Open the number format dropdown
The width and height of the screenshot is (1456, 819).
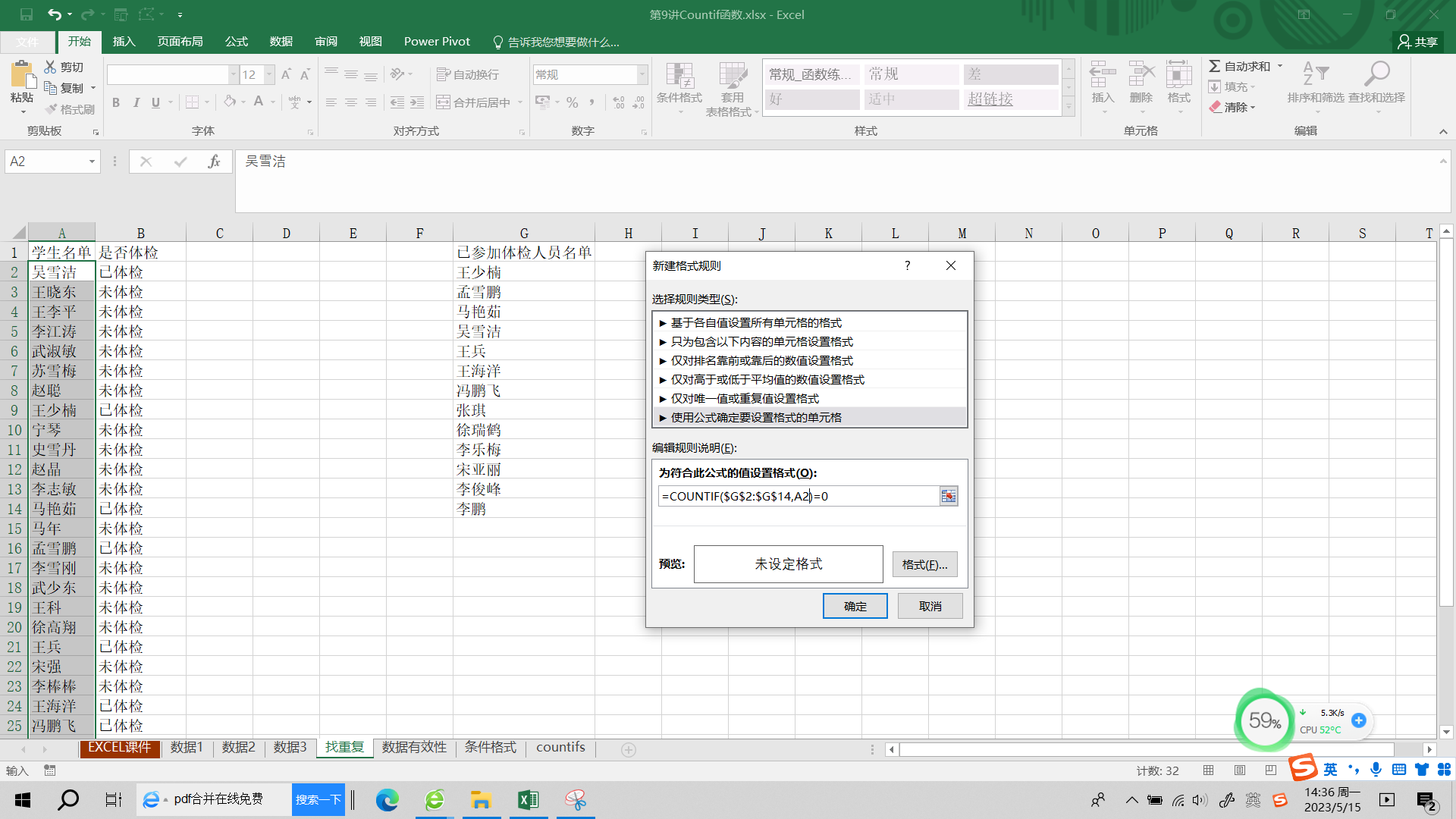(642, 74)
